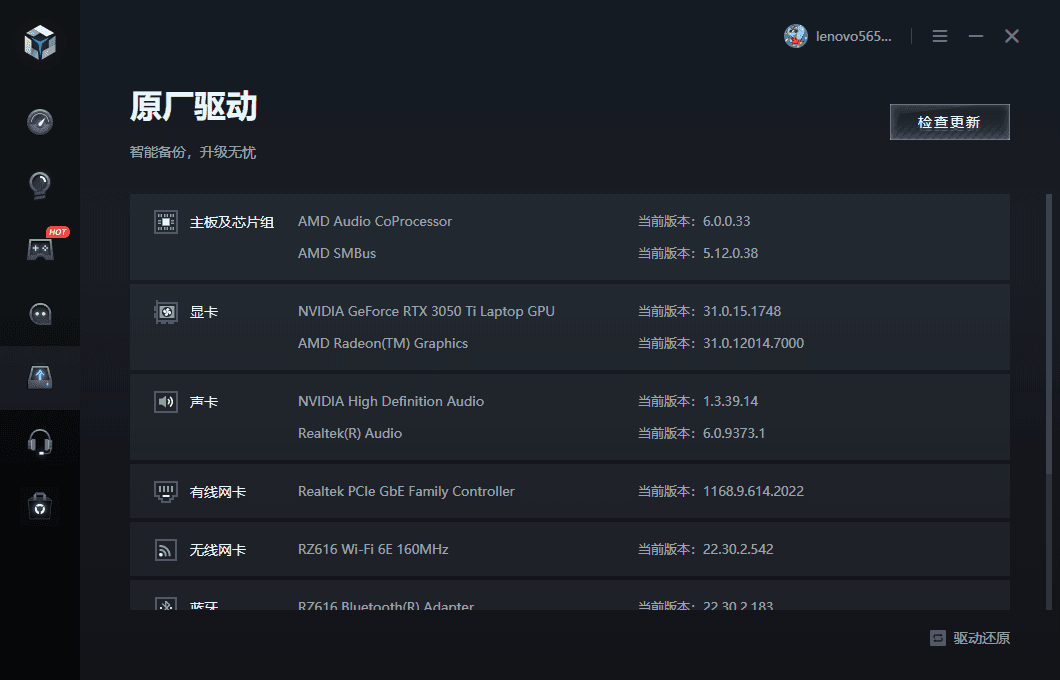Screen dimensions: 1060x680
Task: Click the 原厂驱动 page title
Action: coord(193,106)
